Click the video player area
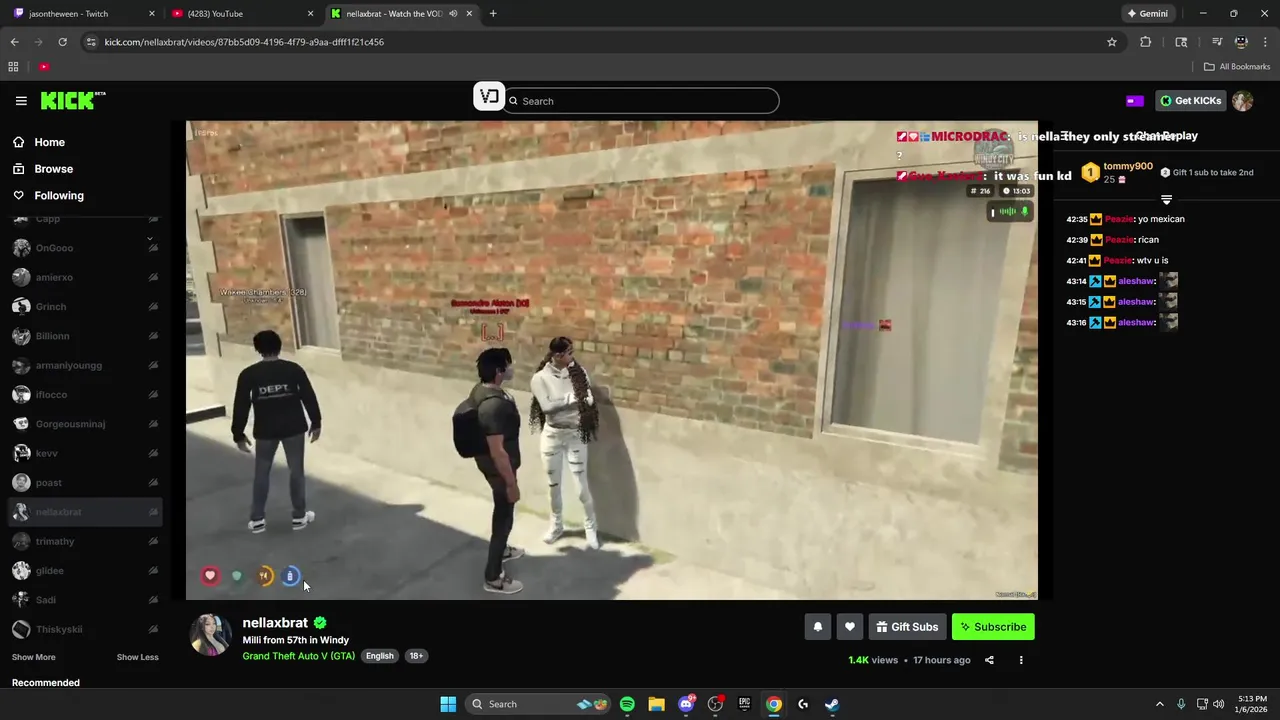The height and width of the screenshot is (720, 1280). 612,360
